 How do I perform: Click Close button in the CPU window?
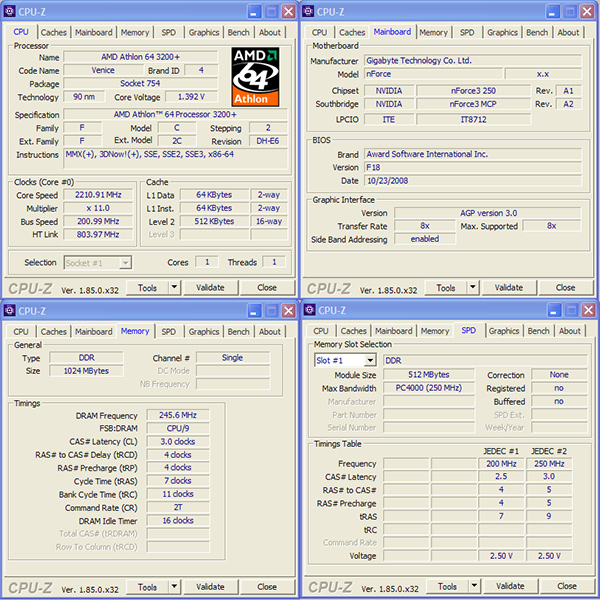(x=267, y=287)
